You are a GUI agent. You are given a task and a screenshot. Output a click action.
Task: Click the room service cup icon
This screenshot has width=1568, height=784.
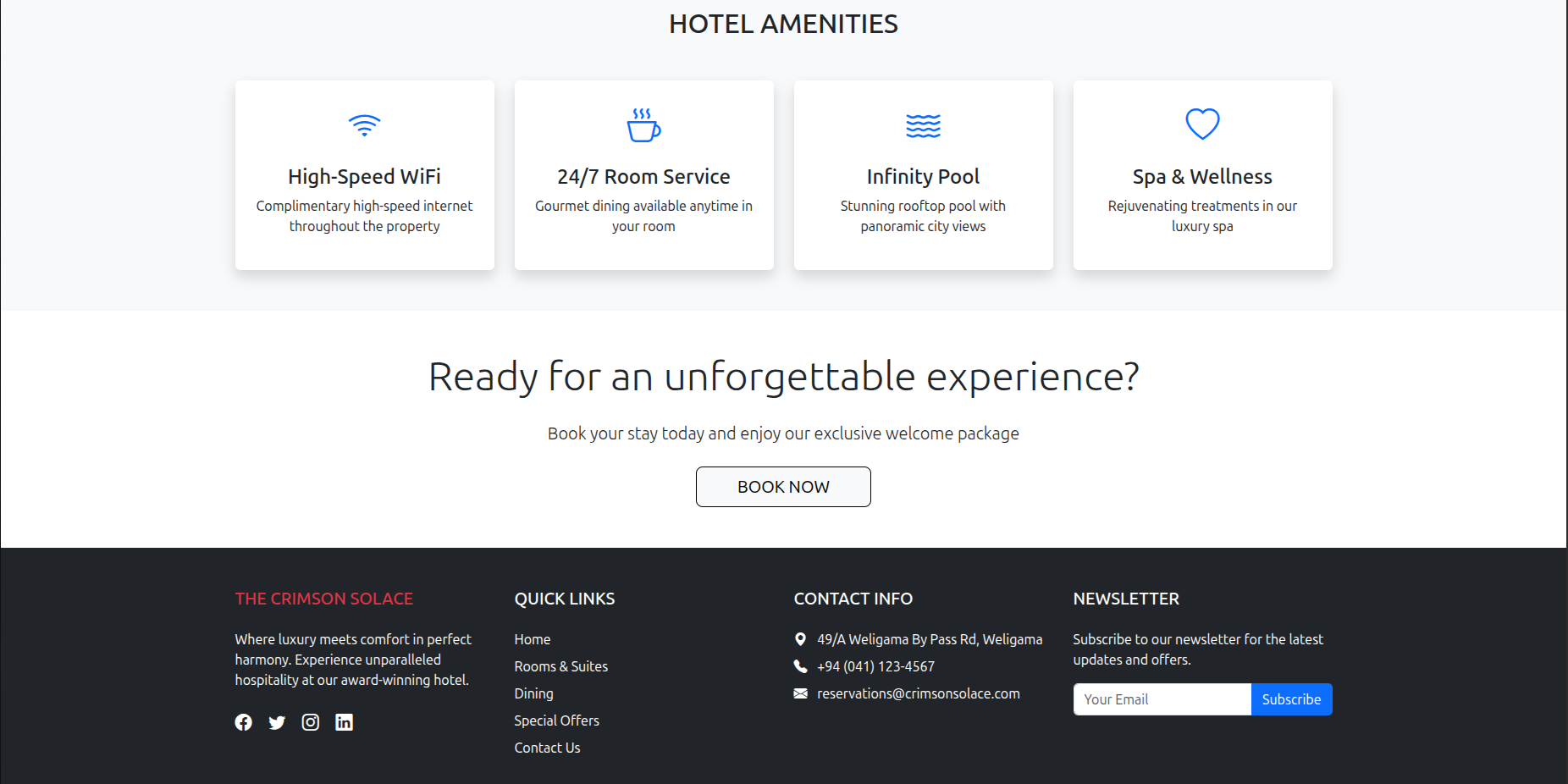pyautogui.click(x=643, y=125)
